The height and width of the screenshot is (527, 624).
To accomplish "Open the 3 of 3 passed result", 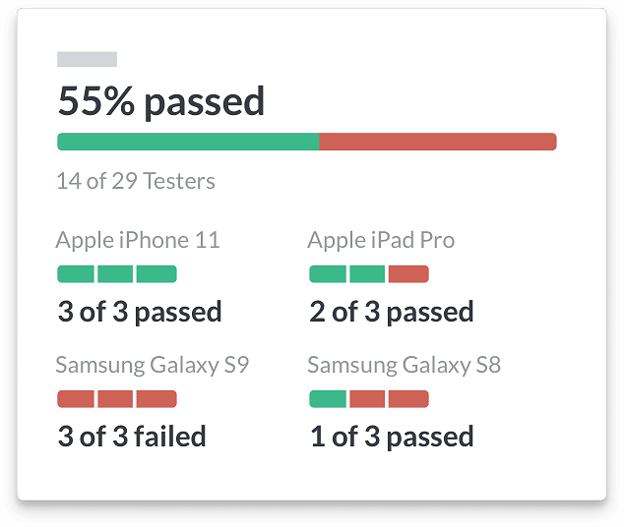I will click(x=140, y=312).
